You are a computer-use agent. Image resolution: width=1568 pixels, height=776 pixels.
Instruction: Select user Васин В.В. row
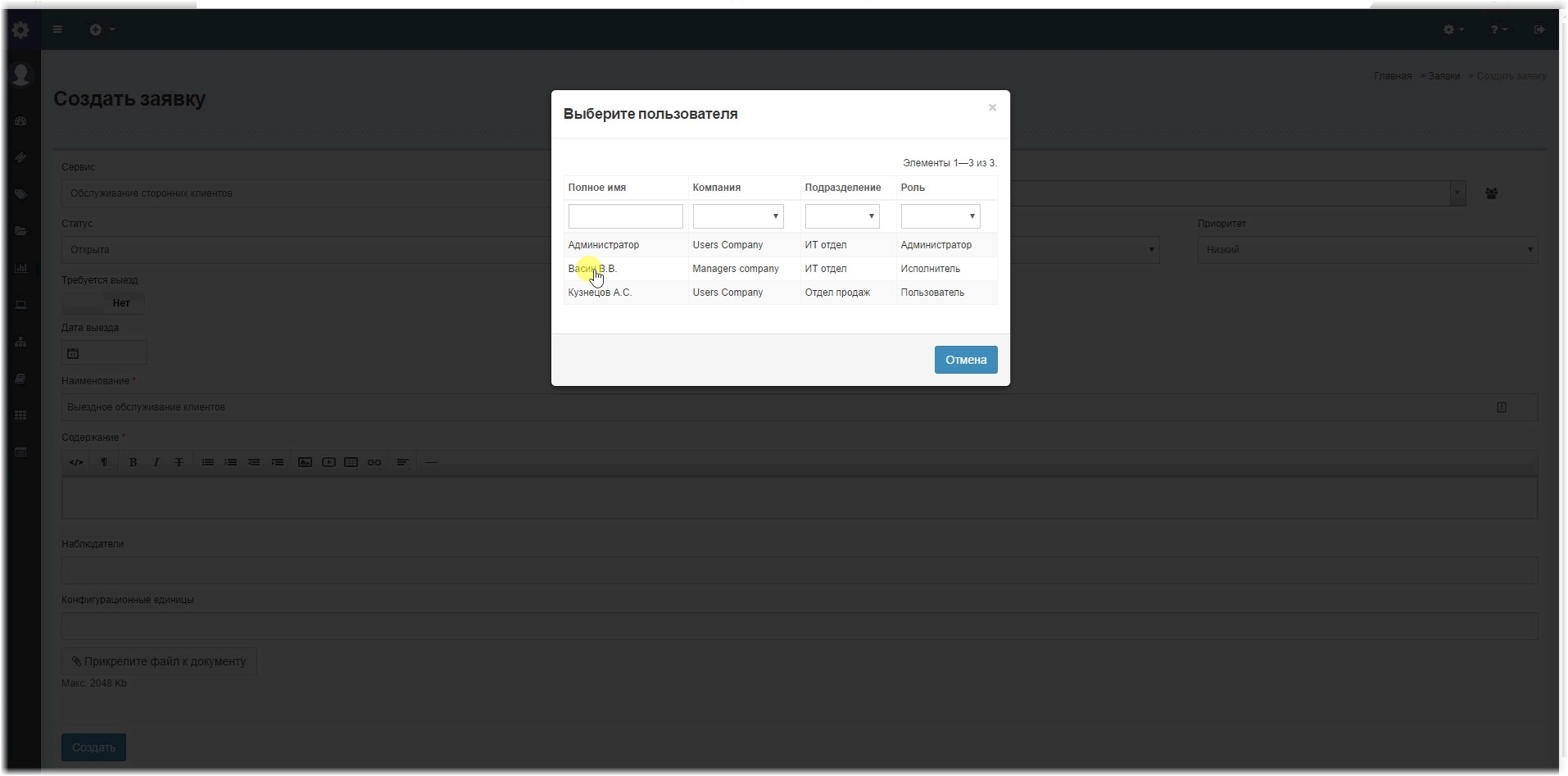pyautogui.click(x=780, y=269)
